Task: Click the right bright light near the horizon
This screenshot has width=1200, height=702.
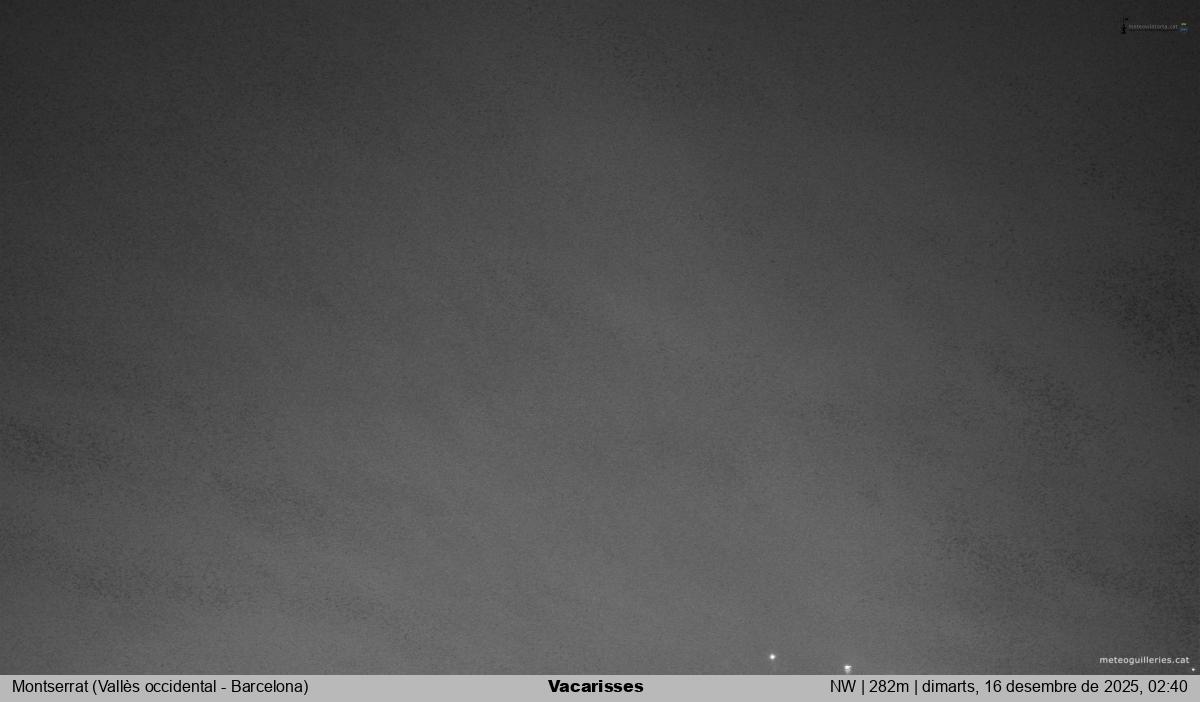Action: [848, 668]
